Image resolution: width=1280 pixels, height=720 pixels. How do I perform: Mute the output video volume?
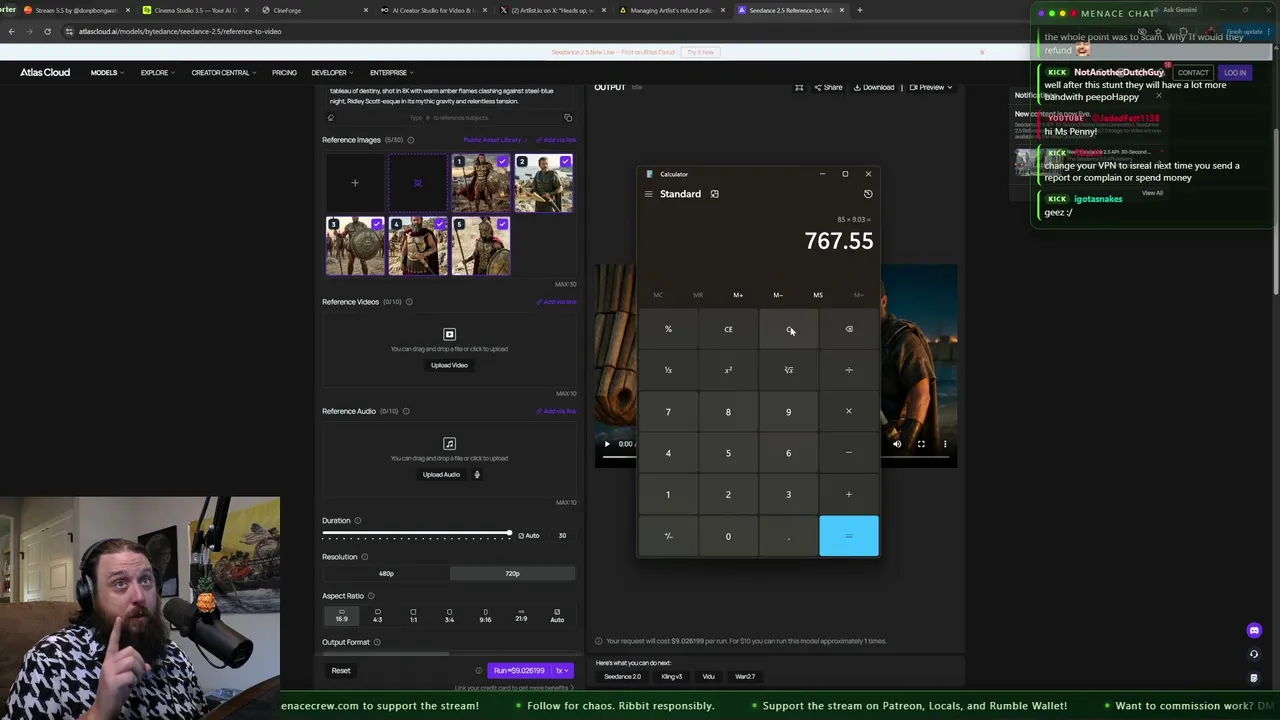[897, 444]
